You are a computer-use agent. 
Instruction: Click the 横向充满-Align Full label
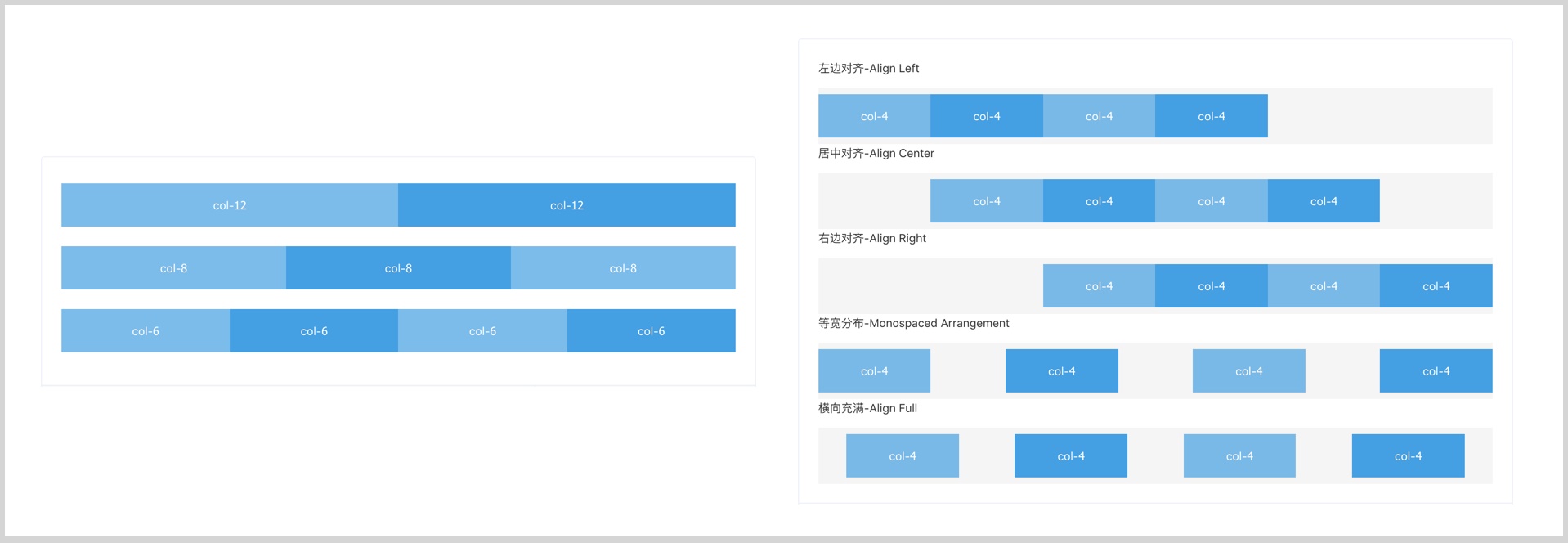point(867,408)
